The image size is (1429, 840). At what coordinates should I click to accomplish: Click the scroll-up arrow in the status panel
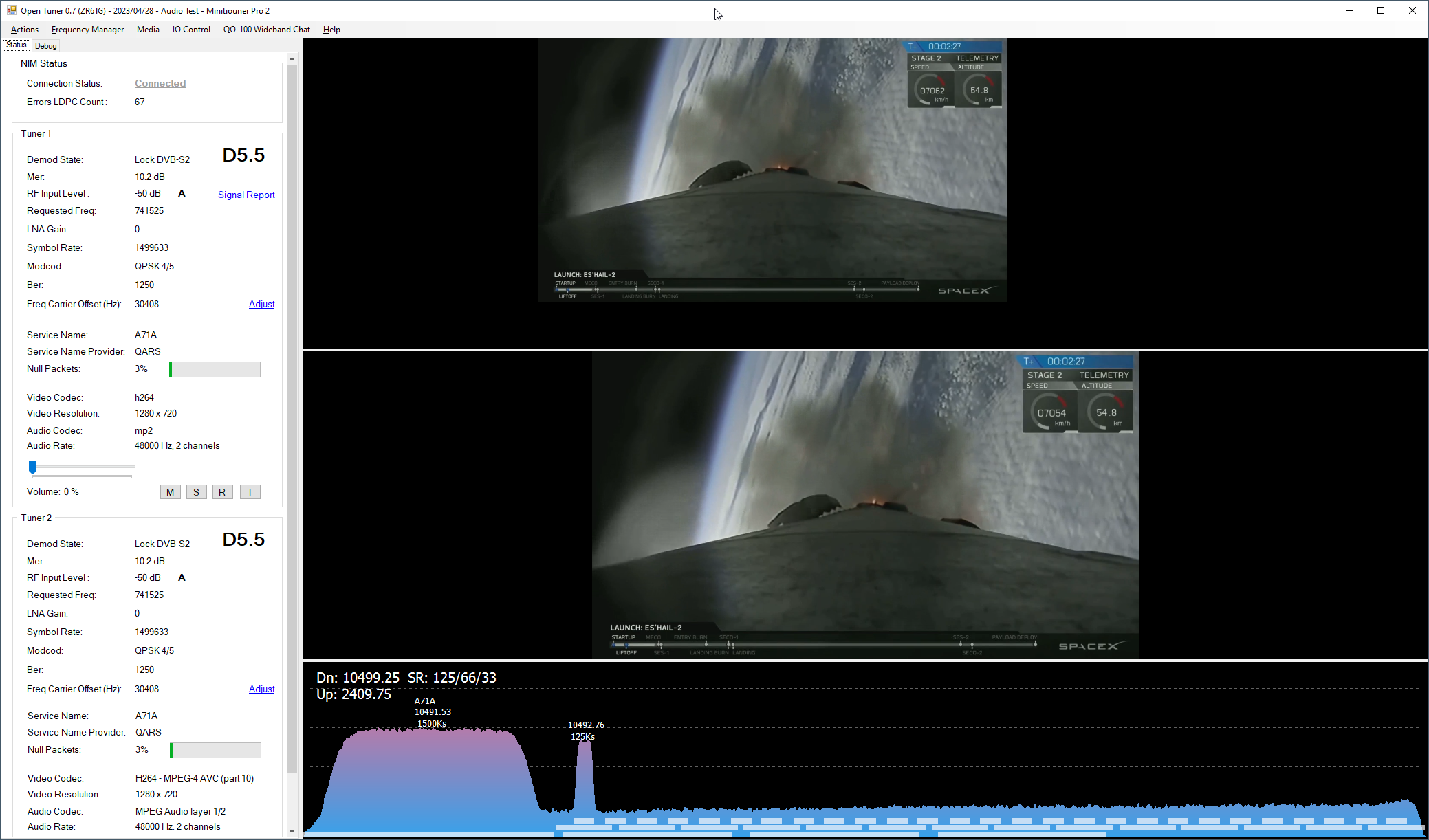point(292,60)
